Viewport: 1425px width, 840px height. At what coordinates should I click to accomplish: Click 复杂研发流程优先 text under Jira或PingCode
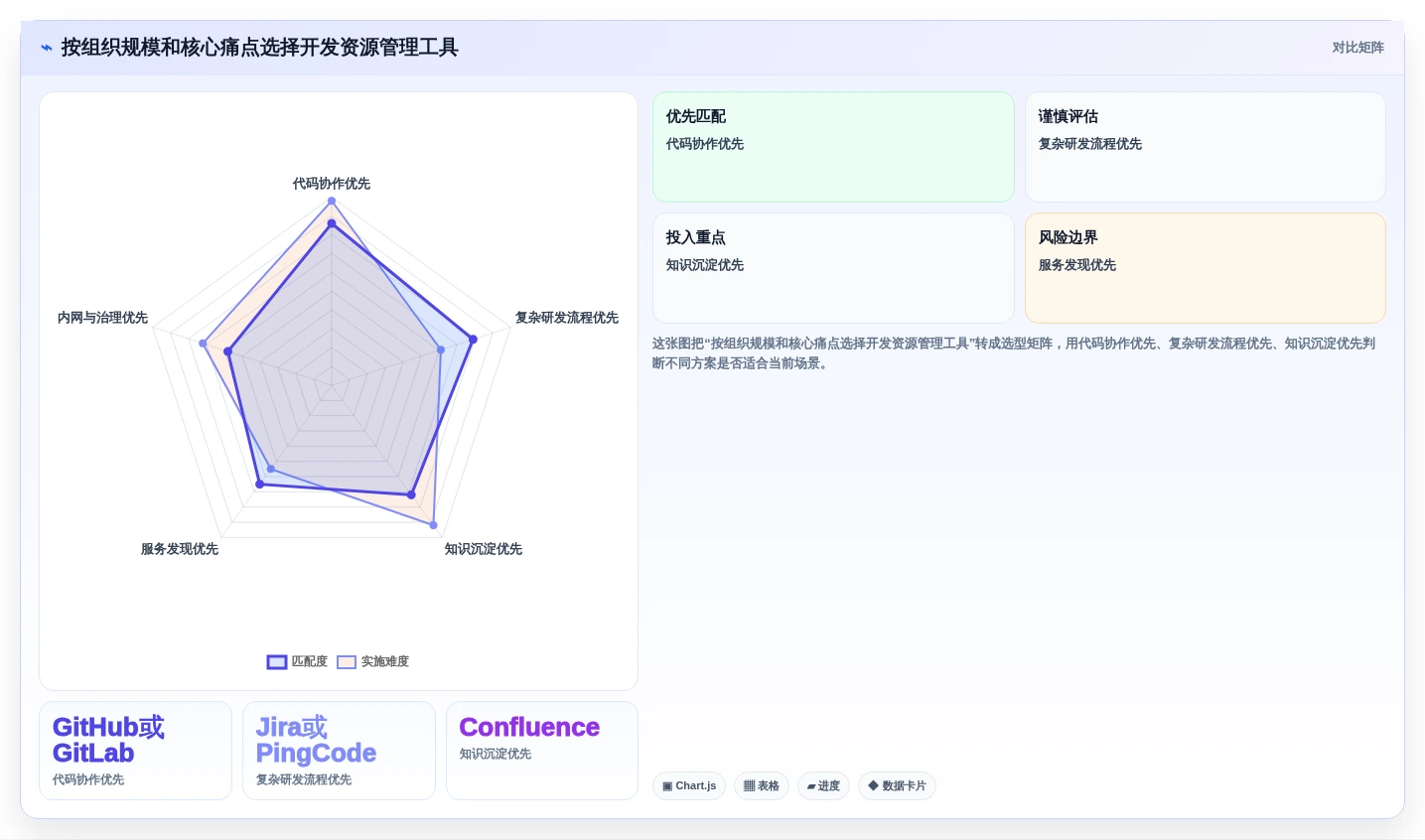[304, 780]
